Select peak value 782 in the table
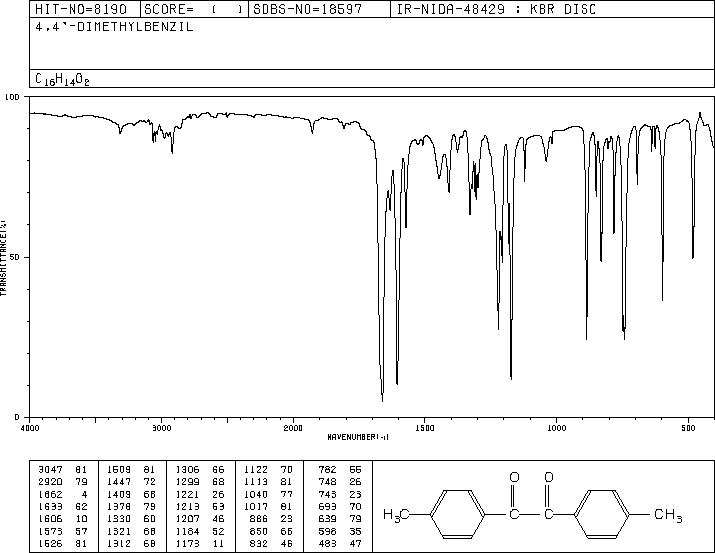715x553 pixels. pos(327,470)
